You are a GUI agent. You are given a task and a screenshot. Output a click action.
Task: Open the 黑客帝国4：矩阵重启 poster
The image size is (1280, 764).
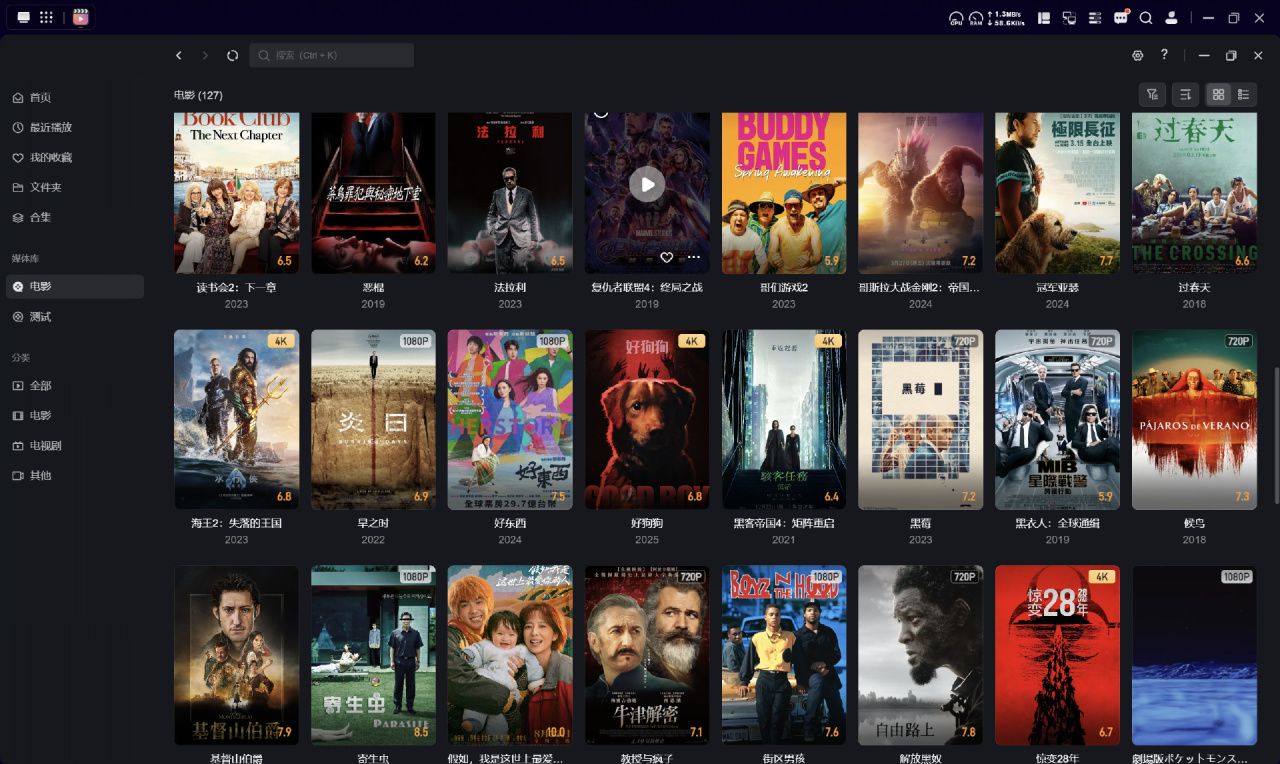(x=784, y=420)
